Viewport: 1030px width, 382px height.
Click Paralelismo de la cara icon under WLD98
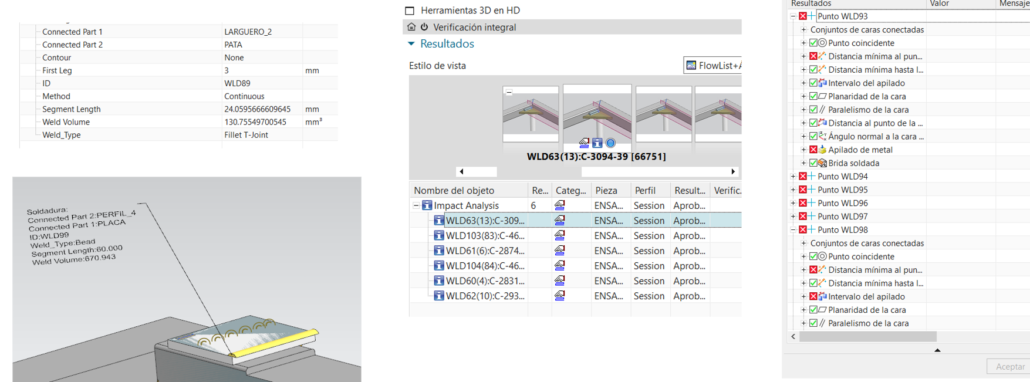click(822, 323)
